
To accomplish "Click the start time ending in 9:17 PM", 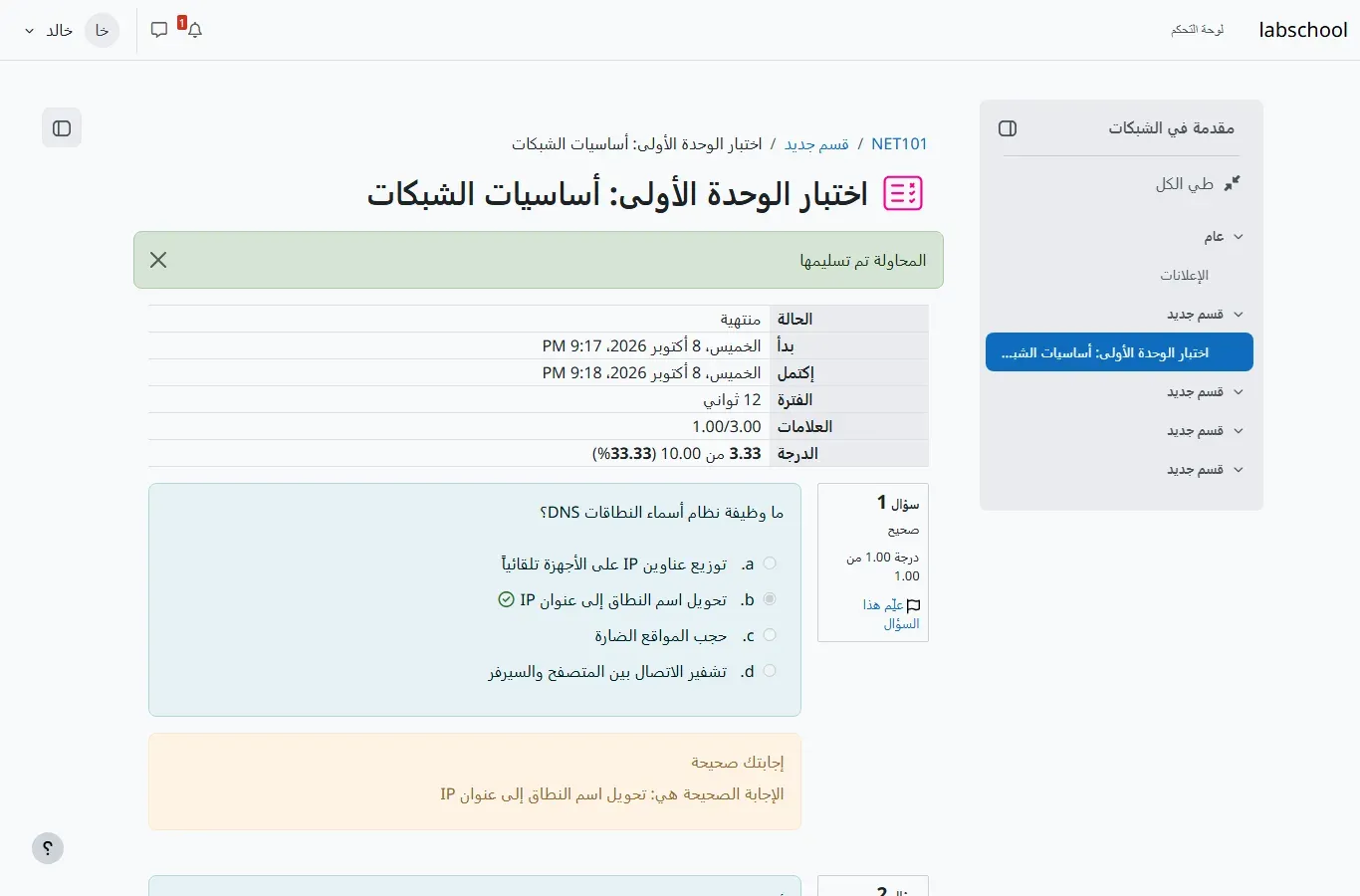I will click(652, 345).
